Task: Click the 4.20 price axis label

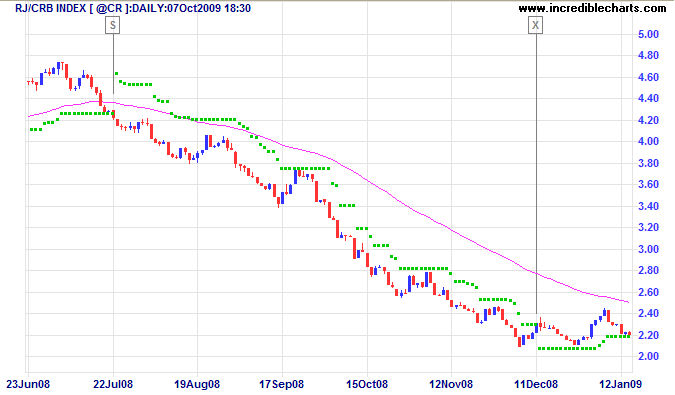Action: 648,120
